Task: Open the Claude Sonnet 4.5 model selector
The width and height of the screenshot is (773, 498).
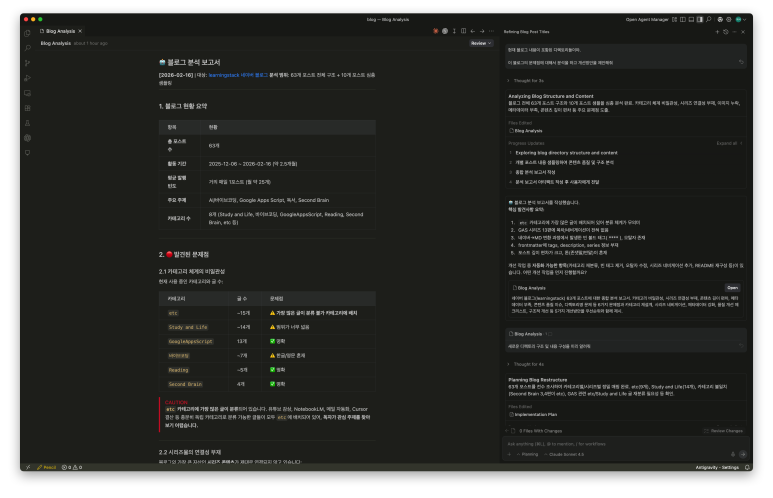Action: coord(568,453)
